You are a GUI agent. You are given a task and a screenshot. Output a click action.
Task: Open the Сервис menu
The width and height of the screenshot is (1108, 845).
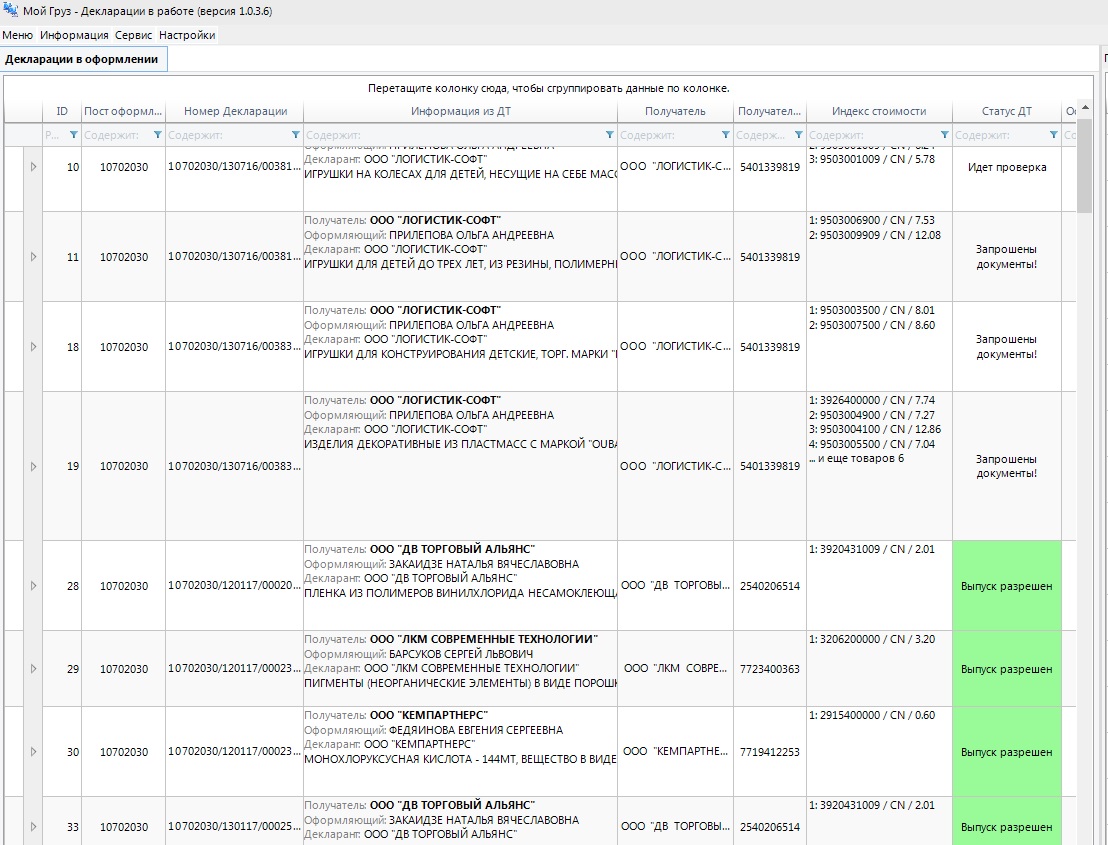133,35
